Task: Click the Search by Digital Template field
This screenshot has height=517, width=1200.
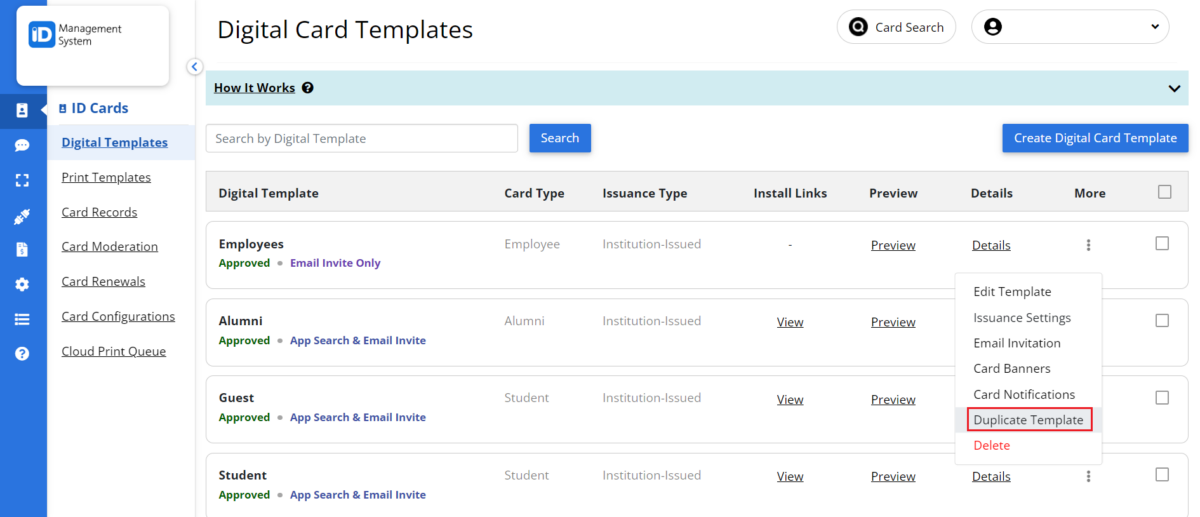Action: click(x=361, y=138)
